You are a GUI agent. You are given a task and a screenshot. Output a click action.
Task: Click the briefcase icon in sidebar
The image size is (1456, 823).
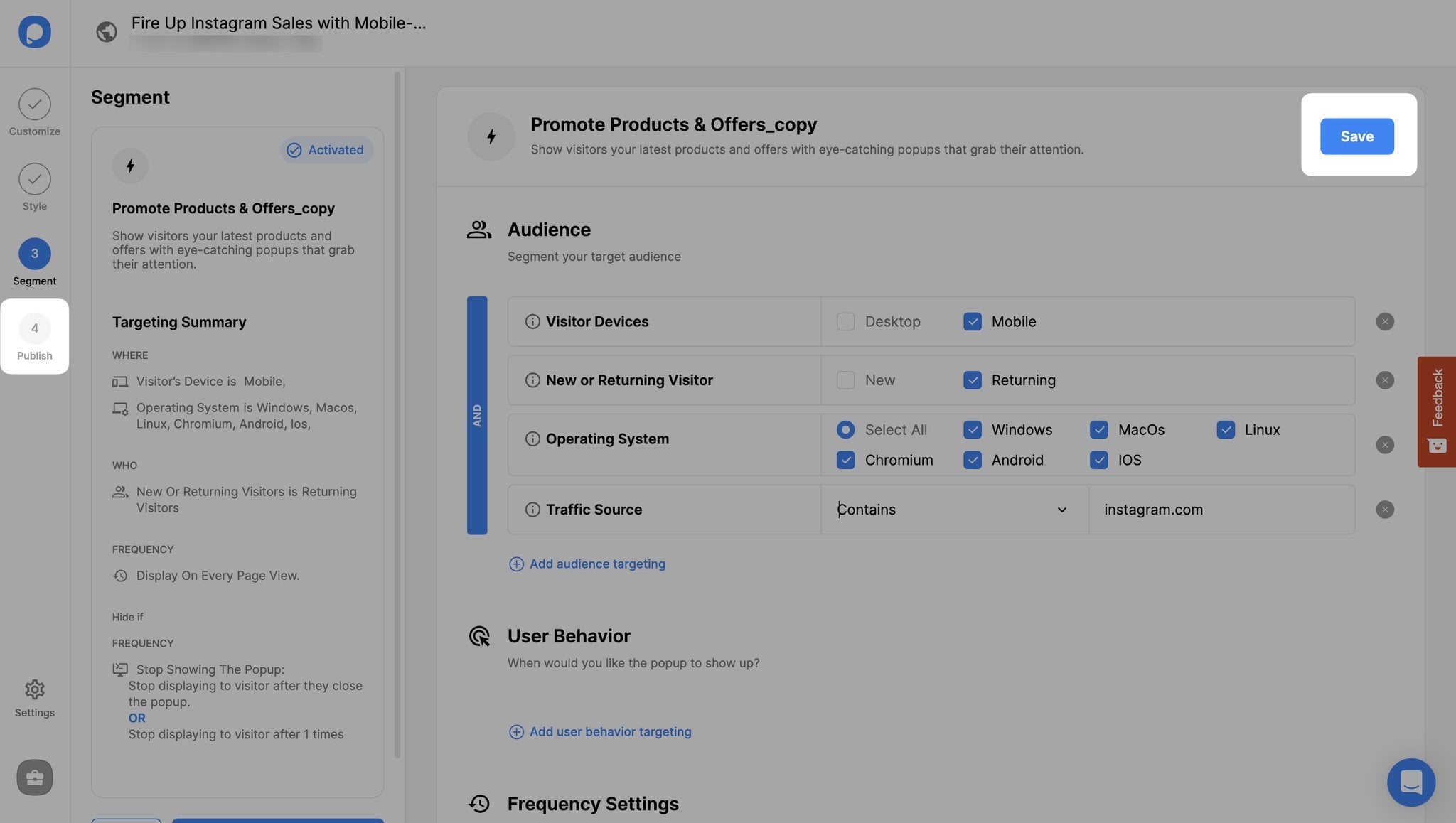[34, 778]
